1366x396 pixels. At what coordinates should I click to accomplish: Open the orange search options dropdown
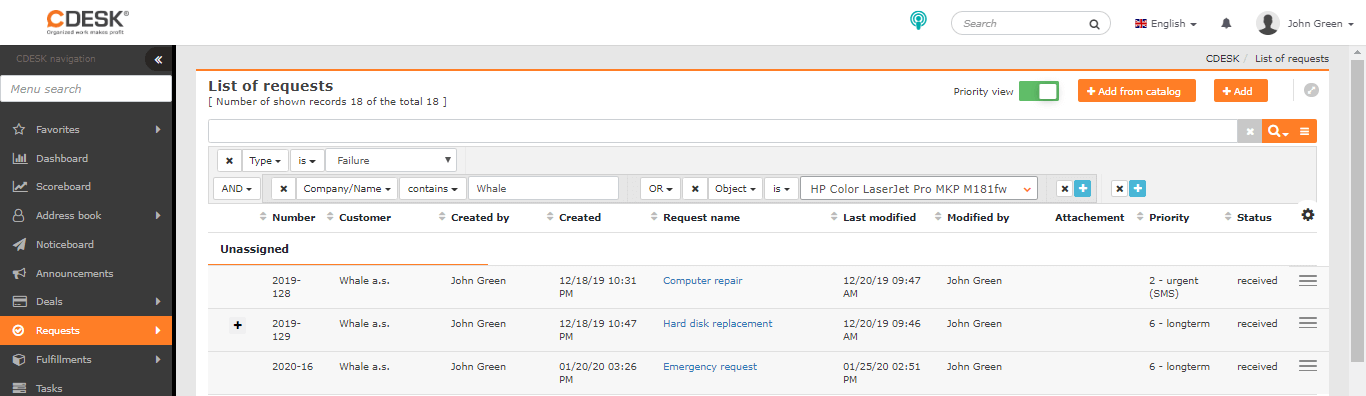(x=1276, y=131)
